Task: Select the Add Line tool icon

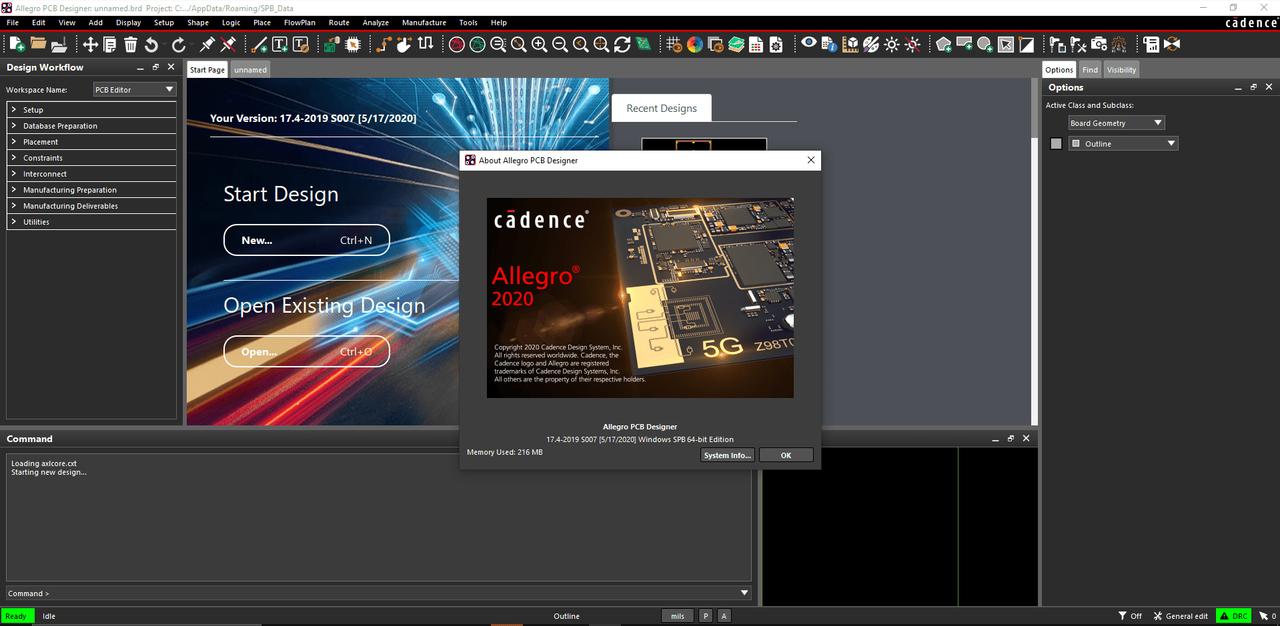Action: click(x=259, y=44)
